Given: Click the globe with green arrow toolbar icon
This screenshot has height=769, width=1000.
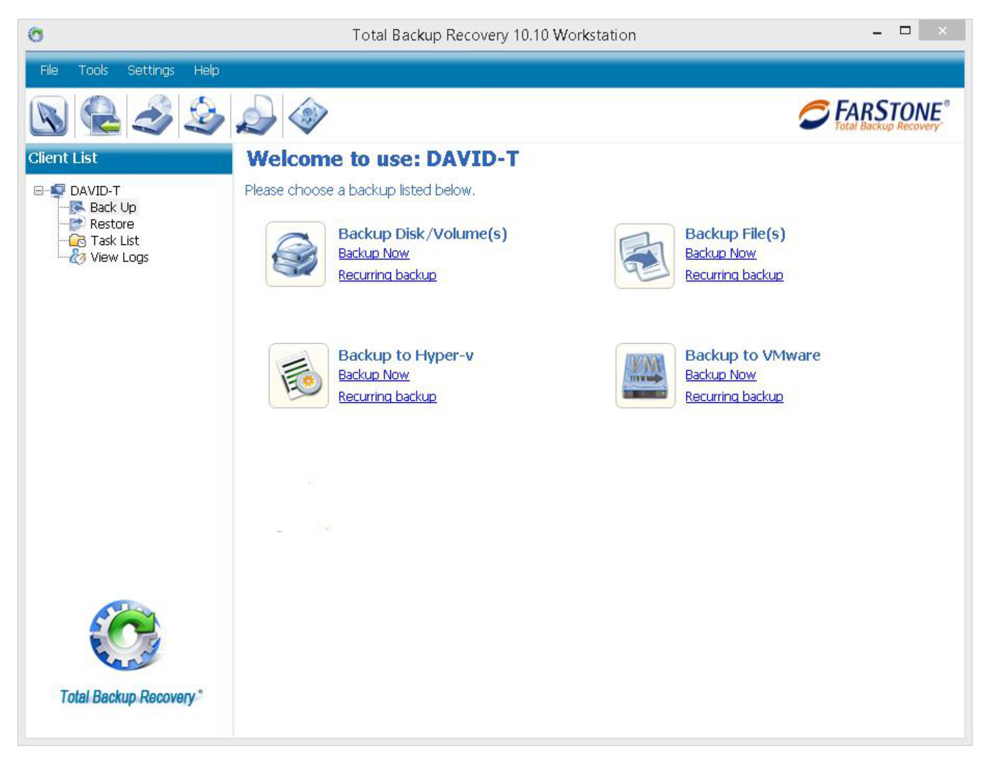Looking at the screenshot, I should (x=101, y=115).
